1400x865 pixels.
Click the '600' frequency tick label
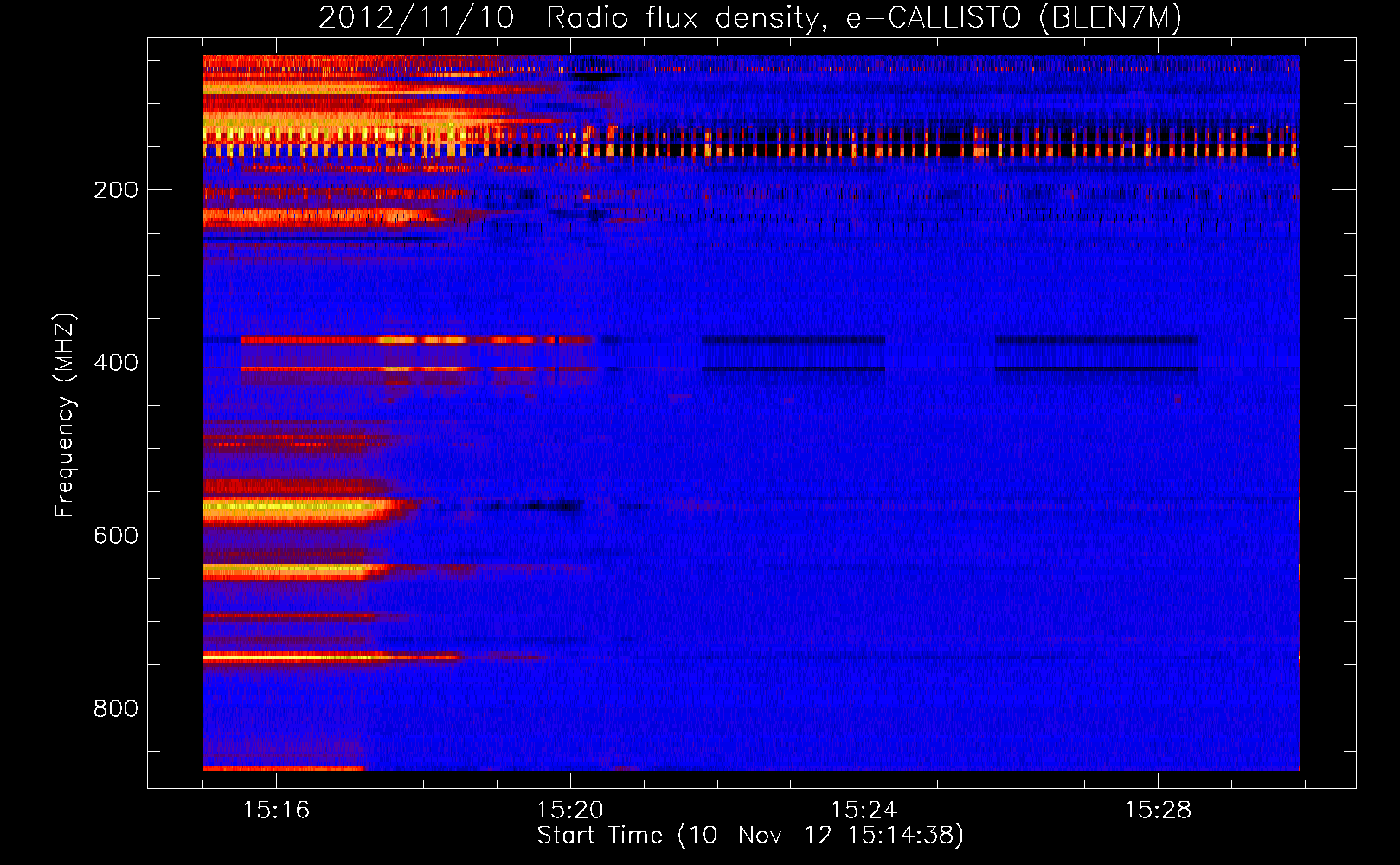point(116,536)
